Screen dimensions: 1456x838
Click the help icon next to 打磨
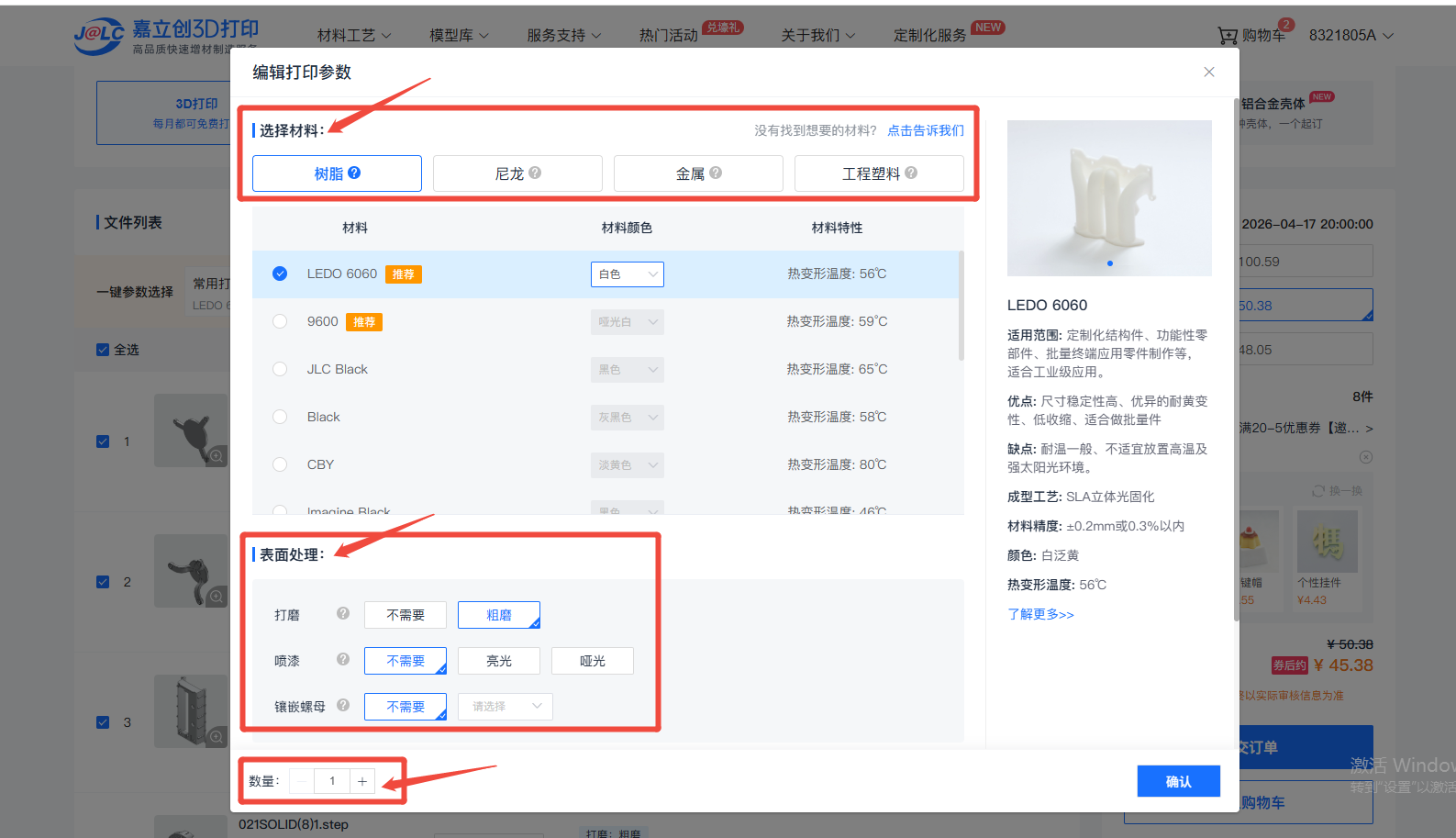[x=343, y=613]
